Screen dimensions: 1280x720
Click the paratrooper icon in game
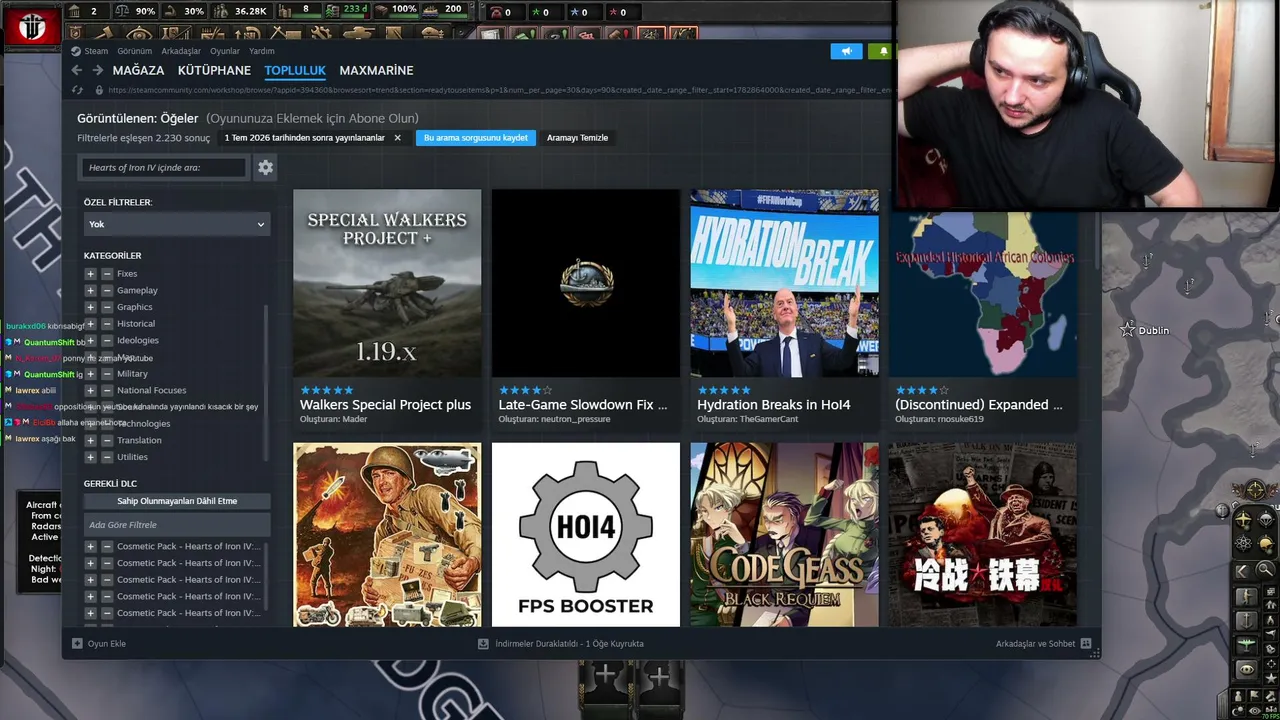[1266, 520]
